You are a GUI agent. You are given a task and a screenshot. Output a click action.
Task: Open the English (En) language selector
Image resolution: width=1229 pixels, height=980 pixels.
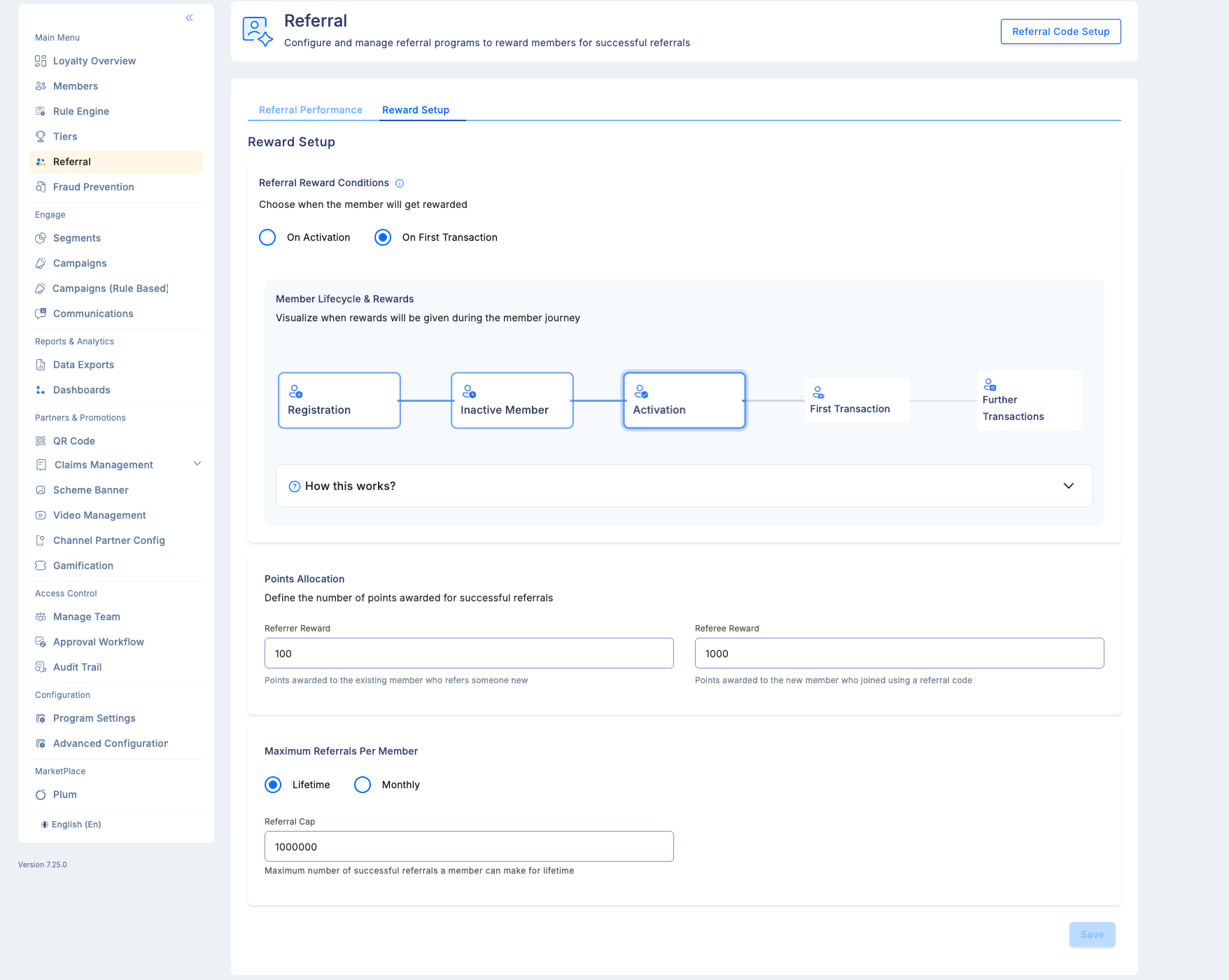[x=71, y=825]
